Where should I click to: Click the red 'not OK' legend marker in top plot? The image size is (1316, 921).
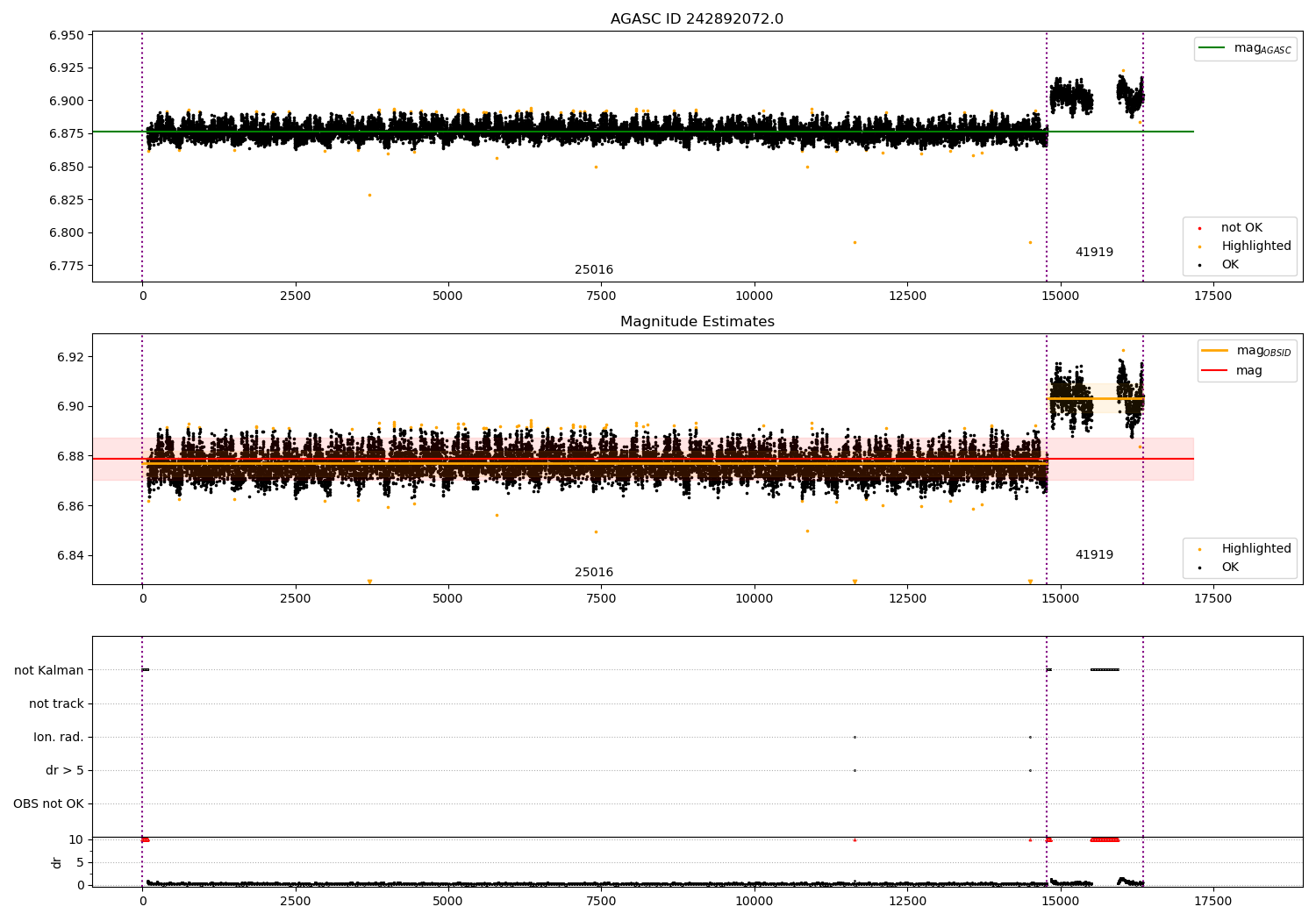(x=1199, y=228)
